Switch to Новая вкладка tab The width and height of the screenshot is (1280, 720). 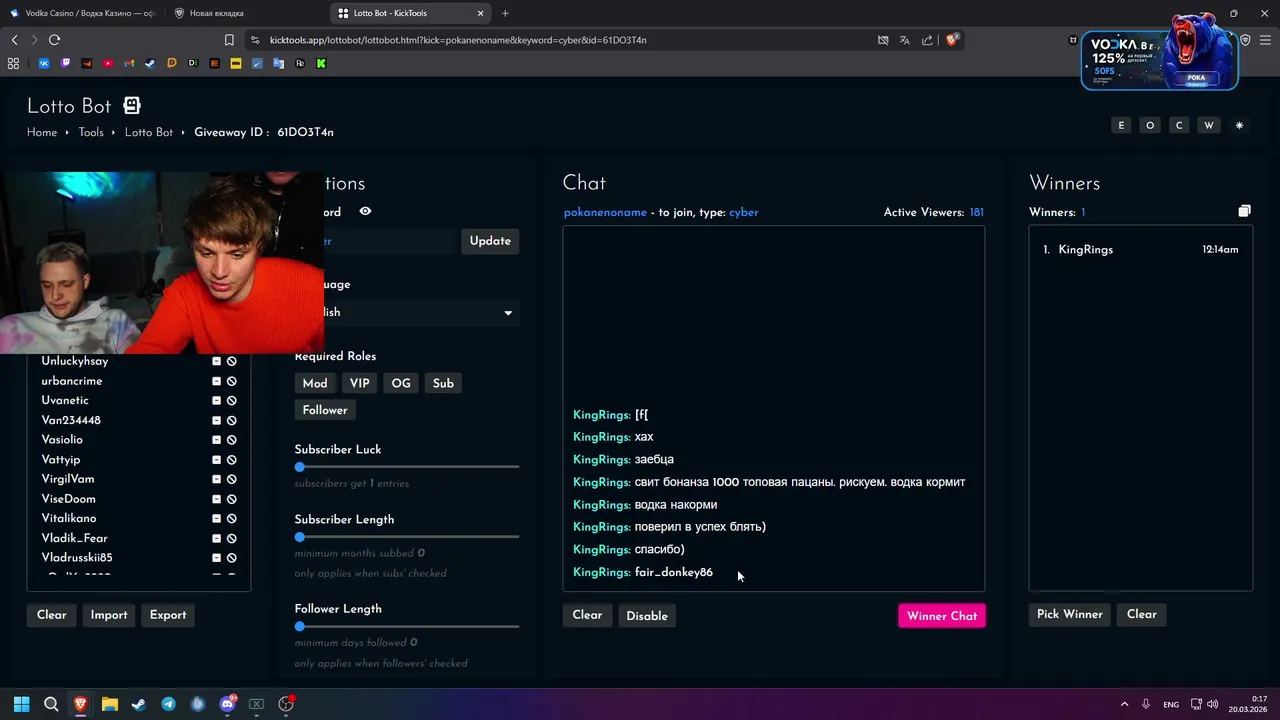(245, 13)
